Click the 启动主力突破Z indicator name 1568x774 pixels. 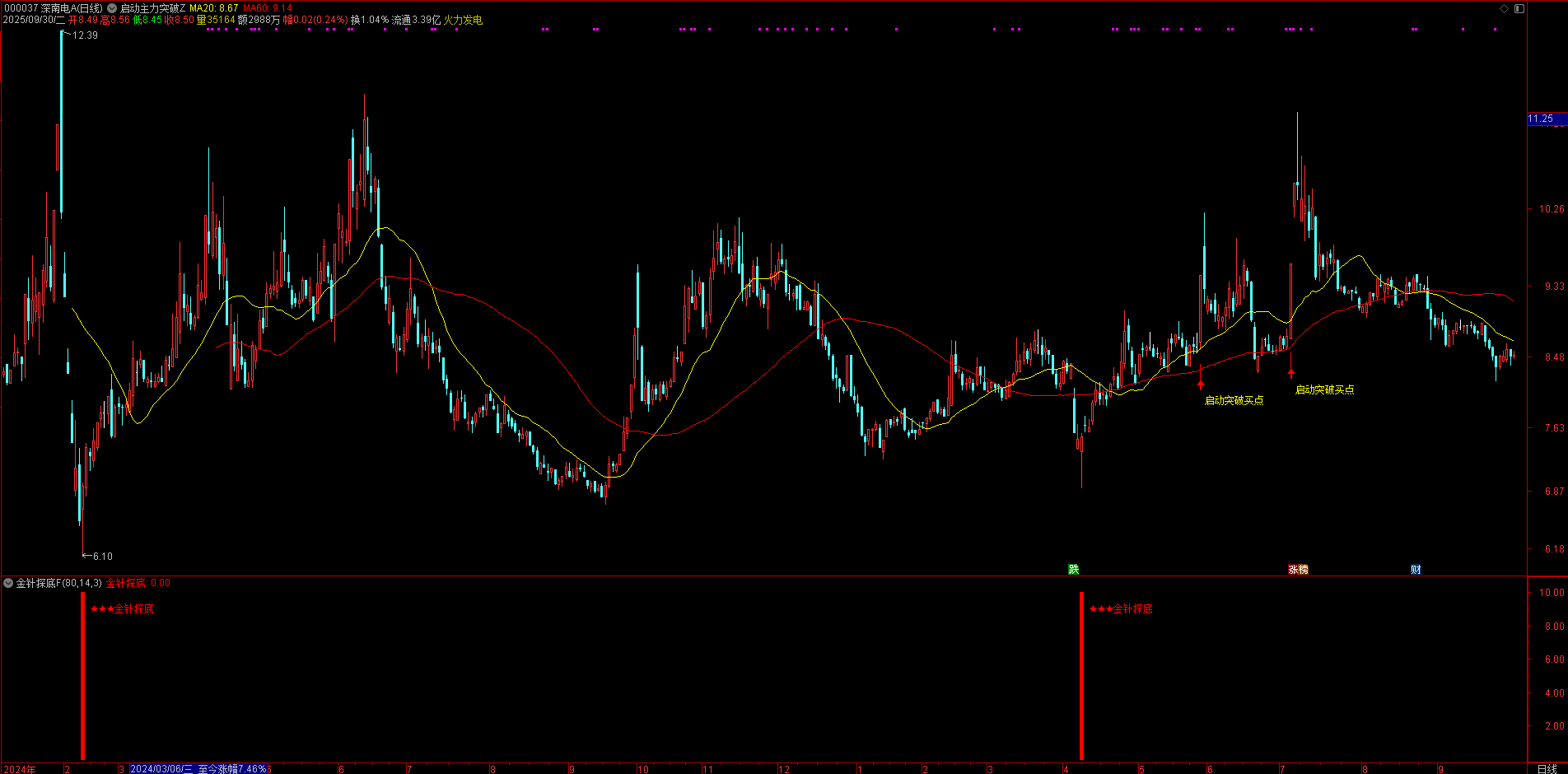point(153,8)
